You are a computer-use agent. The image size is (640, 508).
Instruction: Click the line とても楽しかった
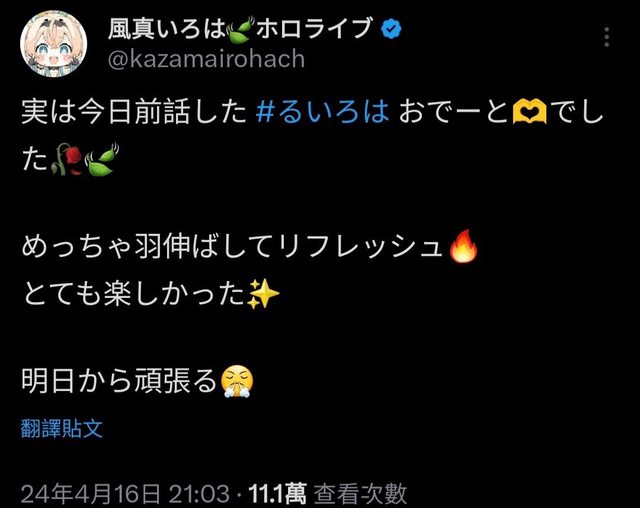[134, 294]
